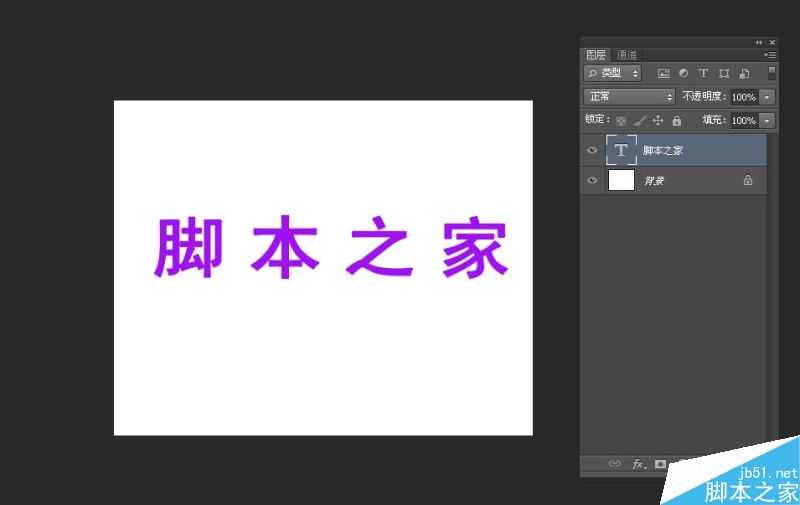
Task: Toggle the layer filtering switch
Action: [771, 72]
